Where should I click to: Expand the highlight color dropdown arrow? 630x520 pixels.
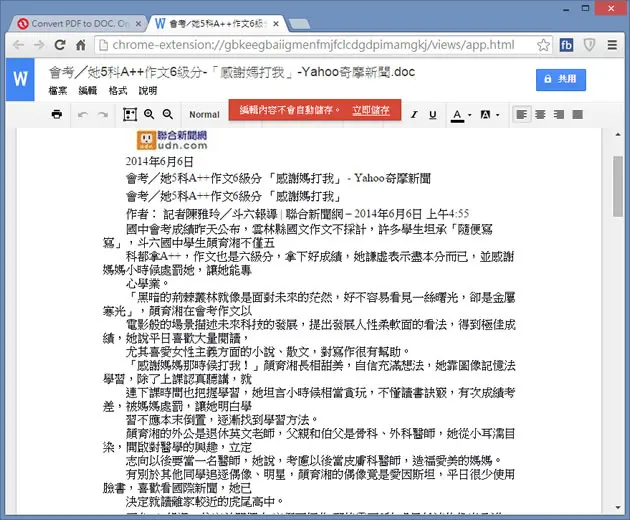point(497,115)
